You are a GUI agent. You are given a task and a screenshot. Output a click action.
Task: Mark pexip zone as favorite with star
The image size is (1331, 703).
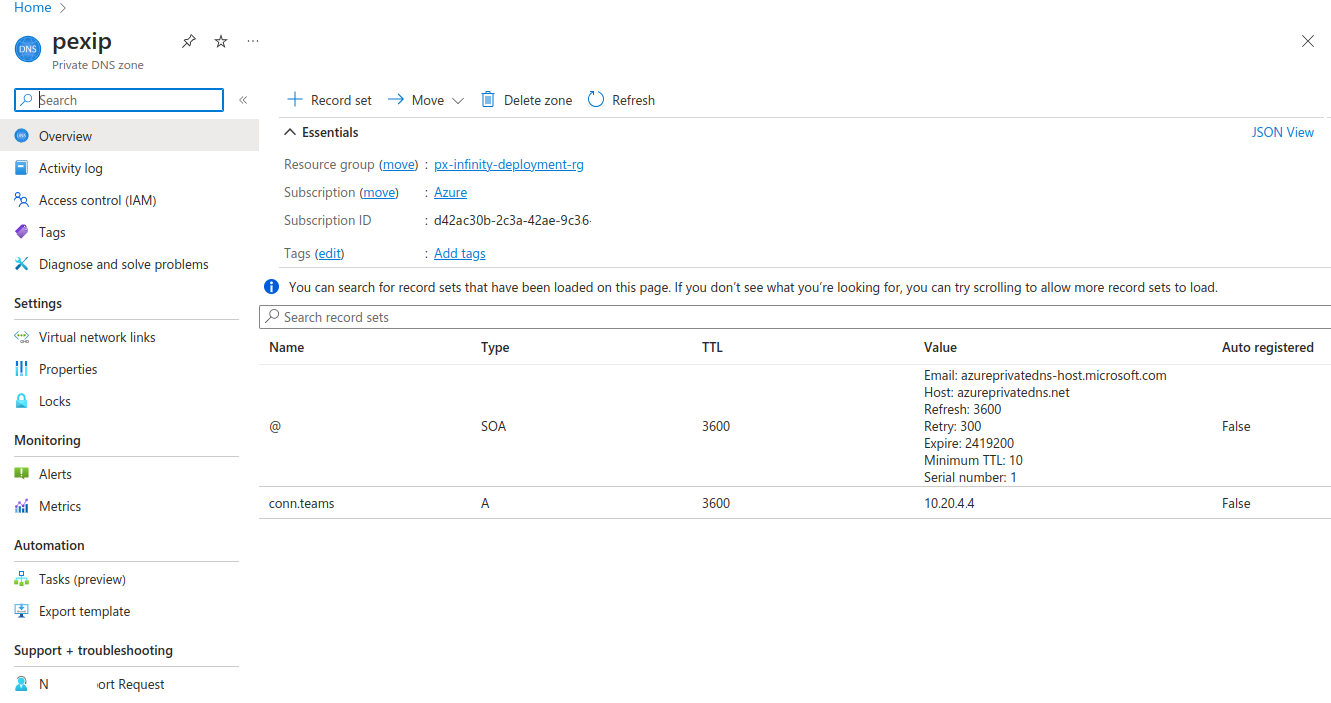click(x=221, y=41)
